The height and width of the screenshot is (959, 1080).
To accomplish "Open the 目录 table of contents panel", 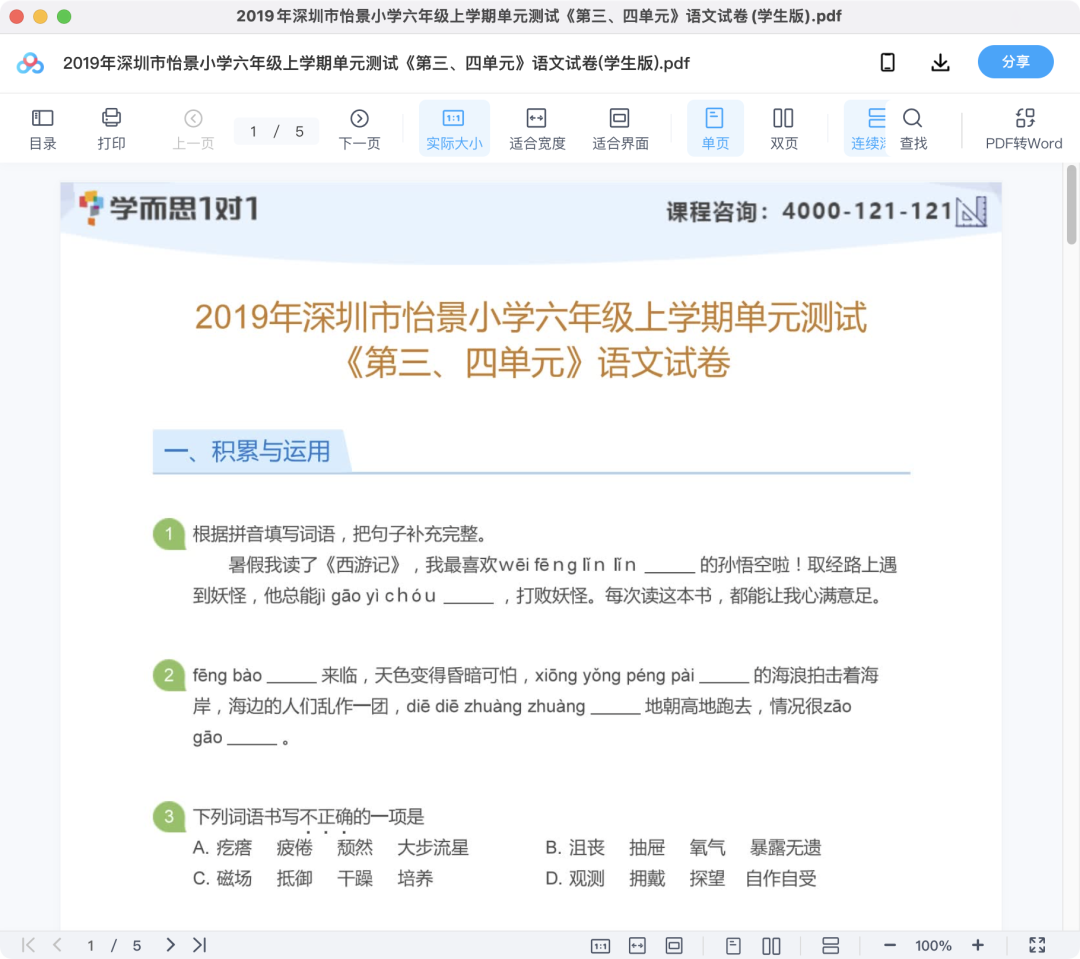I will point(43,129).
